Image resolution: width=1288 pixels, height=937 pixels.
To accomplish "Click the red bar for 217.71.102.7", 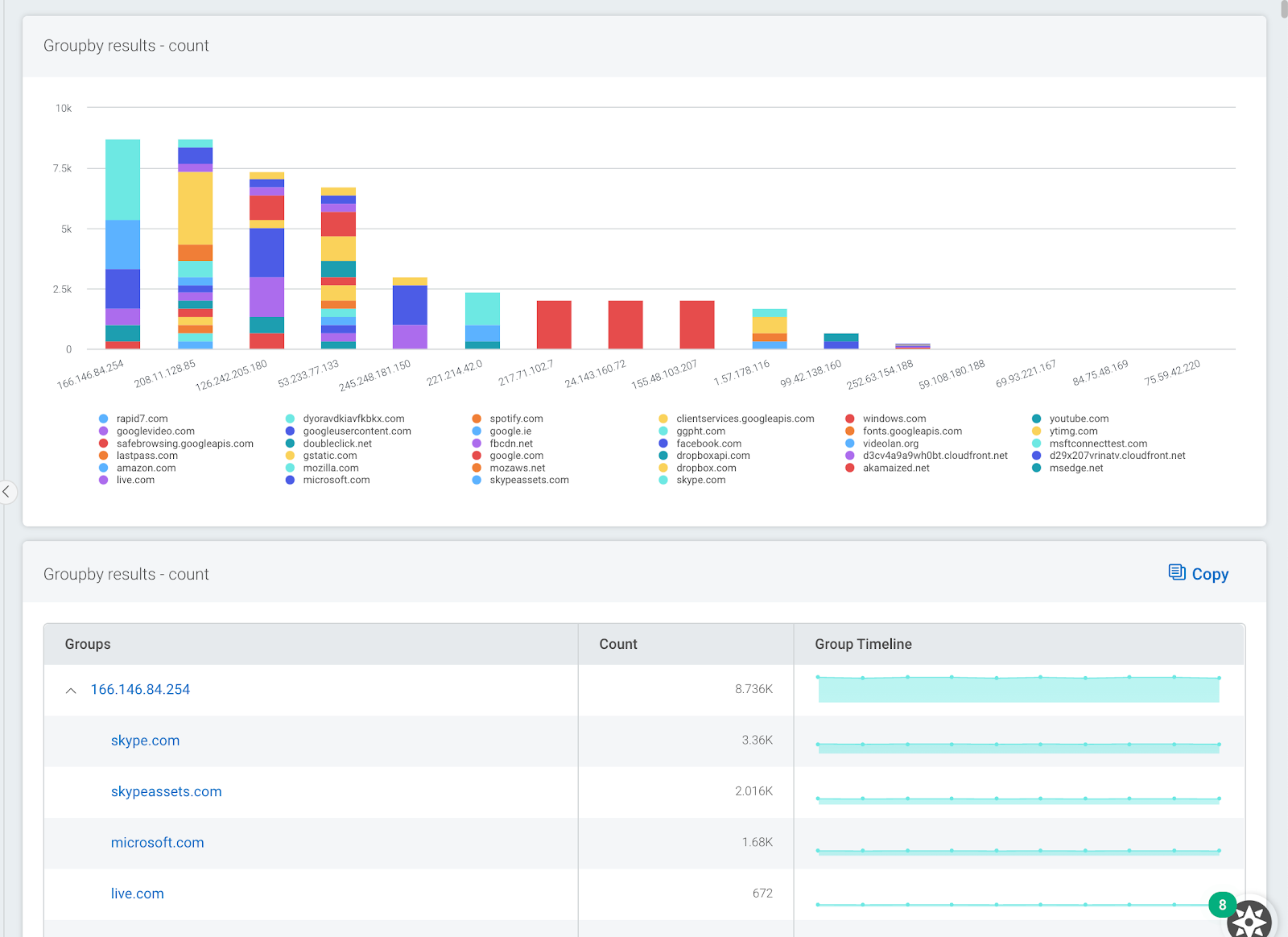I will pyautogui.click(x=554, y=324).
